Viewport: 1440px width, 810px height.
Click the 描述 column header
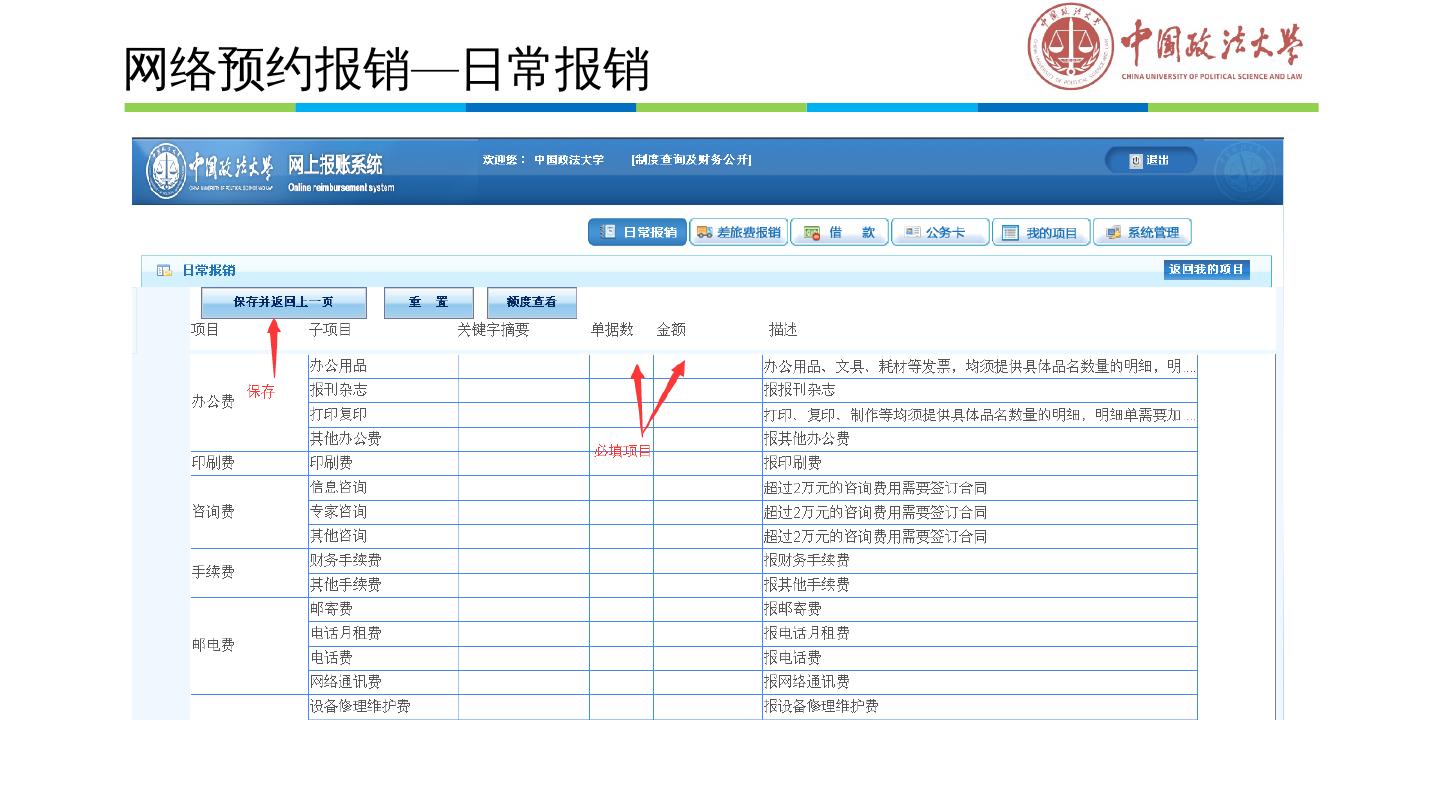(783, 329)
